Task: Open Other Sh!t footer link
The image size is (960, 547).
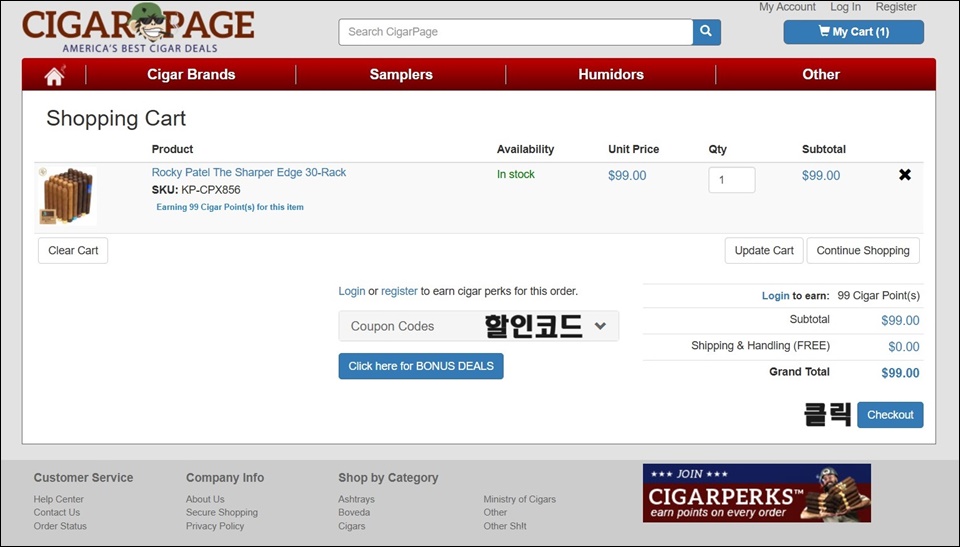Action: [505, 526]
